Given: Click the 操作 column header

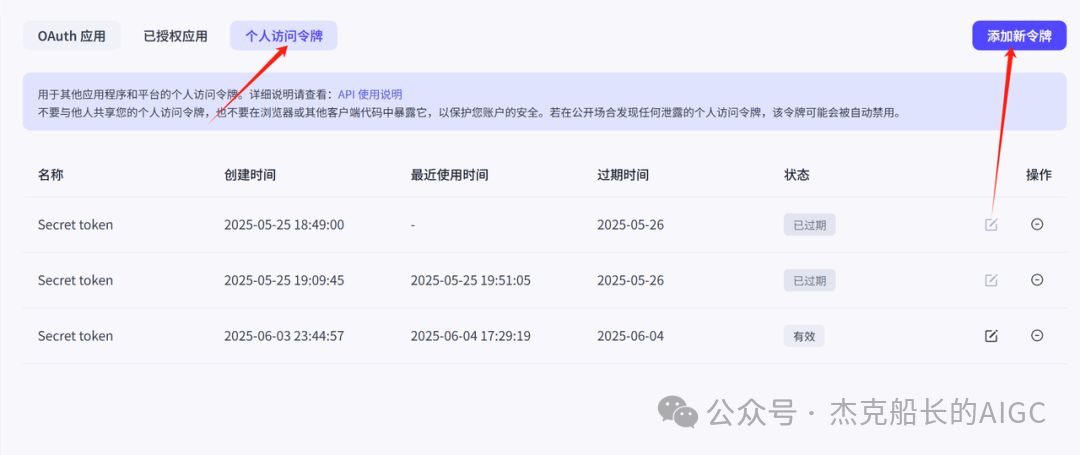Looking at the screenshot, I should (1039, 175).
